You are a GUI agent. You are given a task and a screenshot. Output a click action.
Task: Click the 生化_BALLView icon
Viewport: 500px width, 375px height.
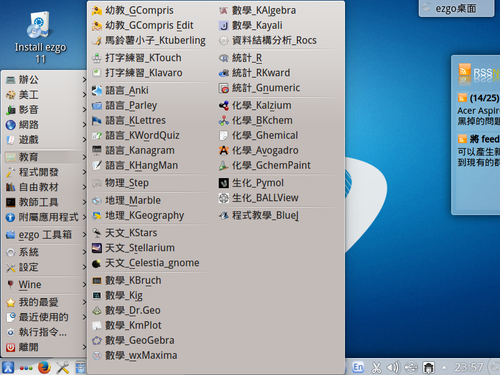point(223,198)
